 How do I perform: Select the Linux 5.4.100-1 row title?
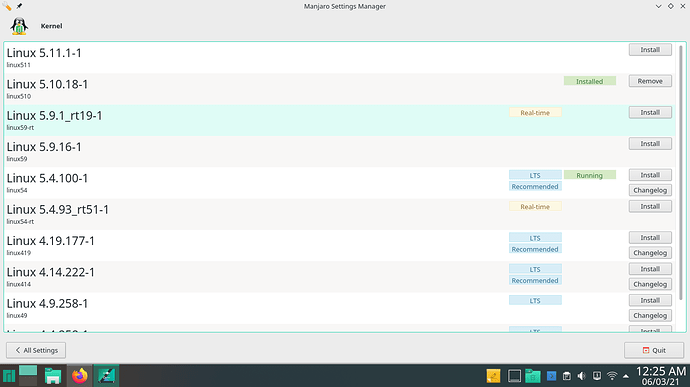[x=47, y=178]
